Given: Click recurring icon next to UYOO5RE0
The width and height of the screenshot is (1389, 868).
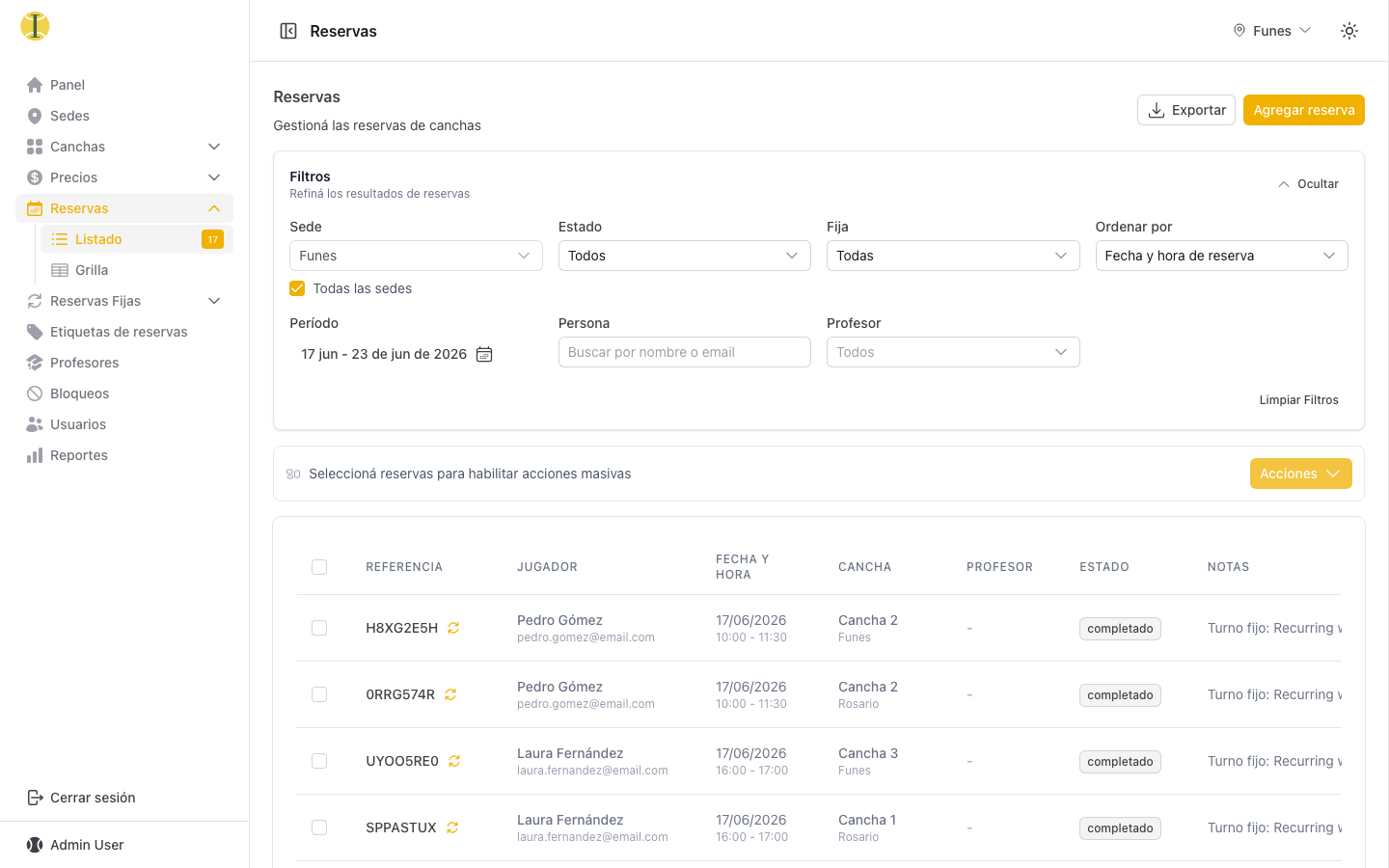Looking at the screenshot, I should 454,761.
